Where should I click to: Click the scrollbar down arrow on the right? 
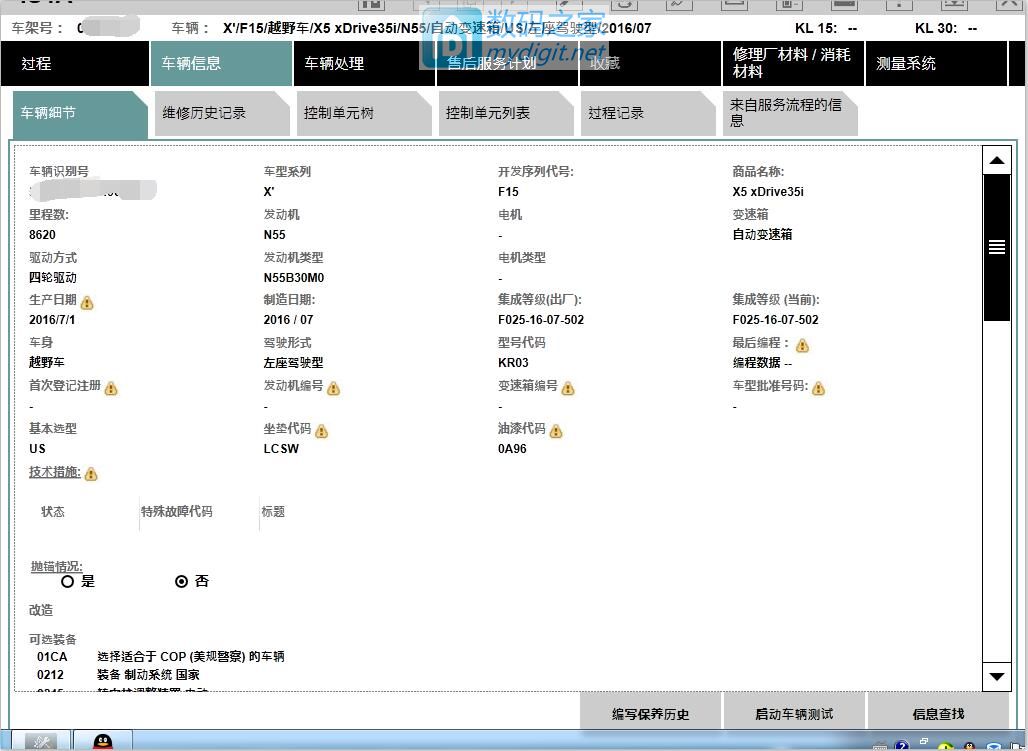(996, 677)
